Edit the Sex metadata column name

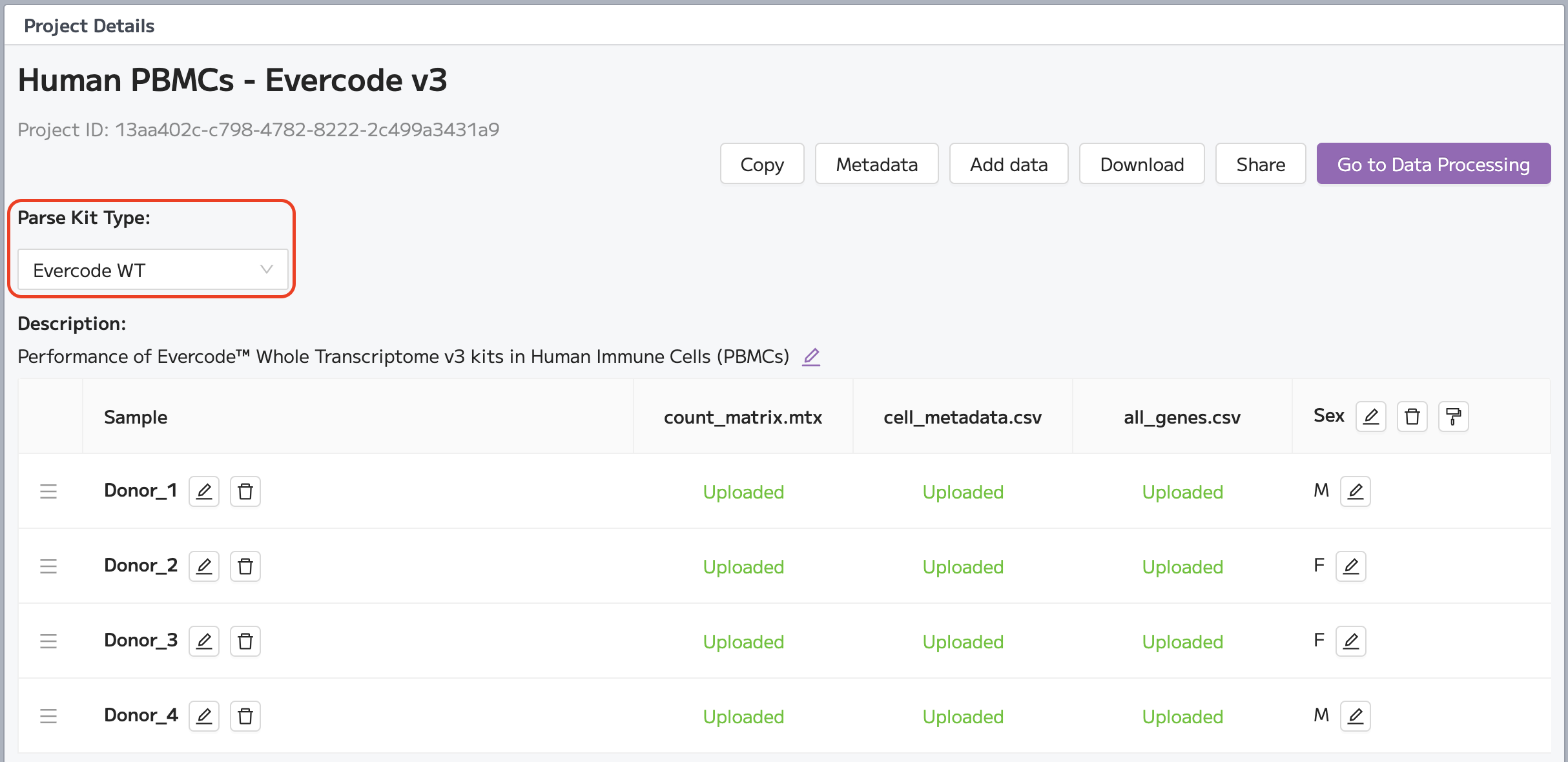click(1371, 417)
